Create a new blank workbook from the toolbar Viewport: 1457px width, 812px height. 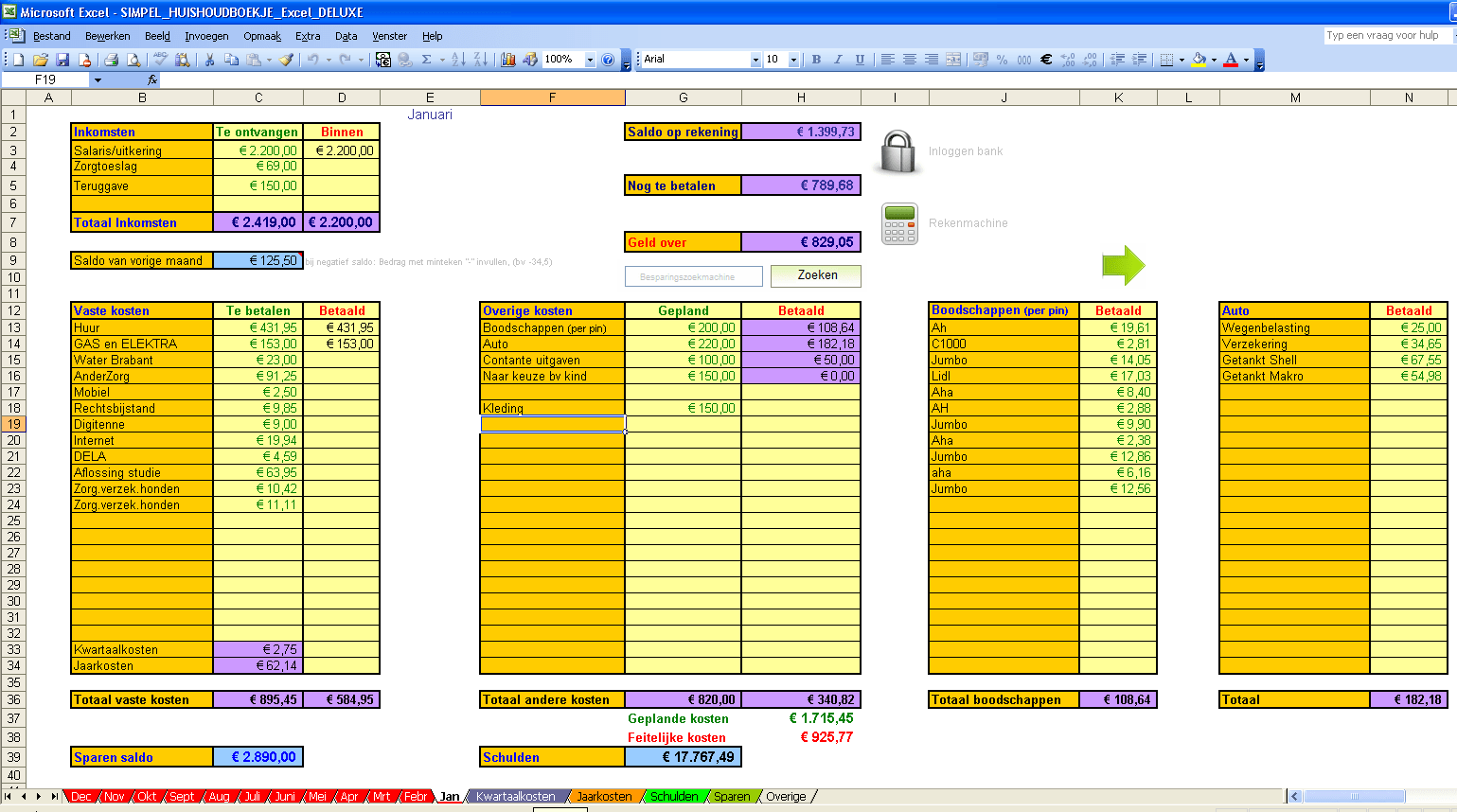click(x=19, y=60)
